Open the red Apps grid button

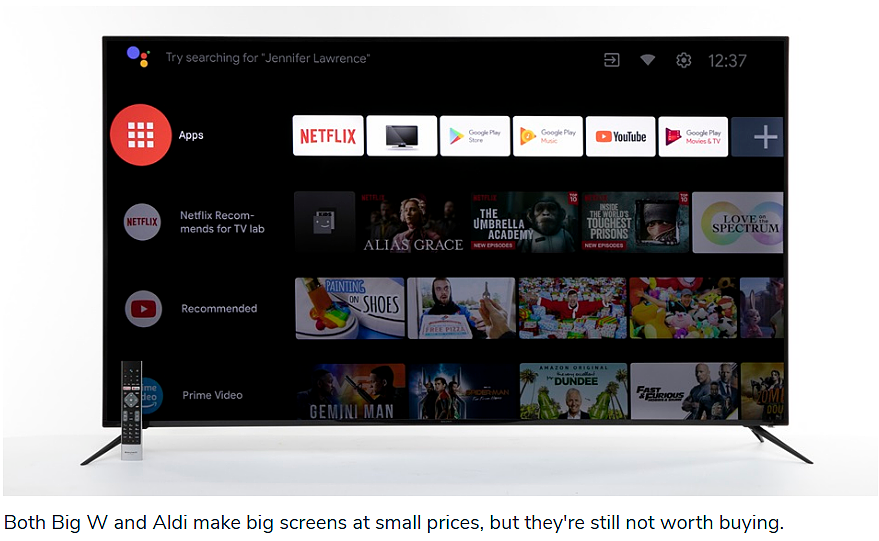(x=141, y=135)
